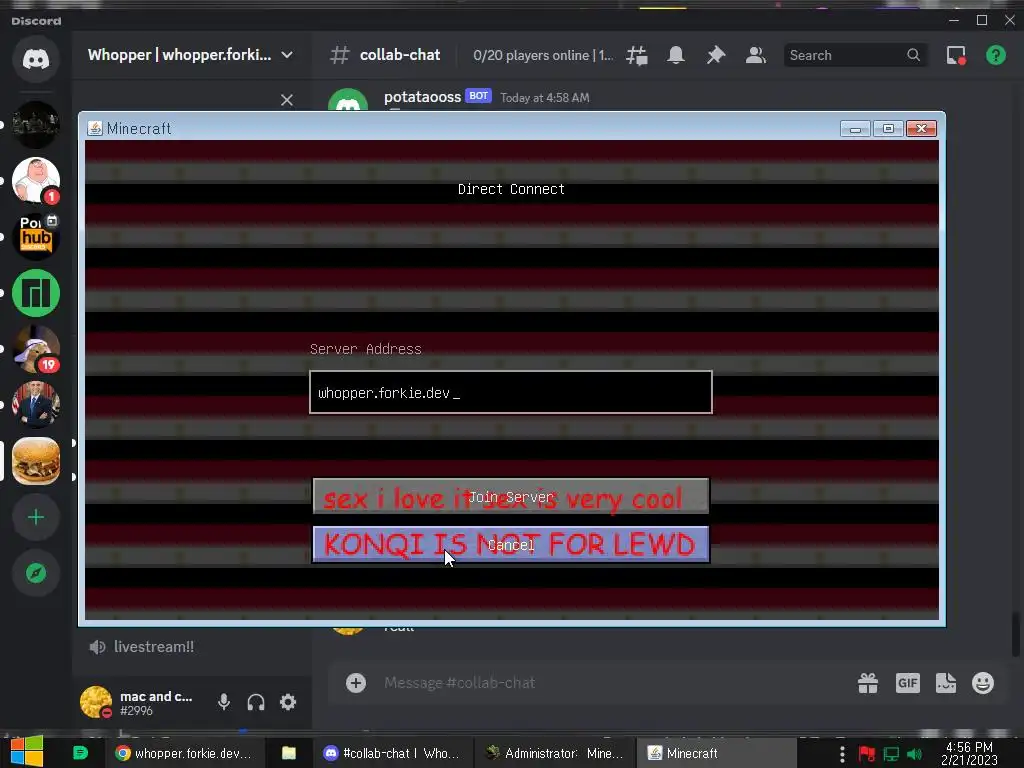Screen dimensions: 1024x768
Task: Open the GIF picker
Action: point(908,683)
